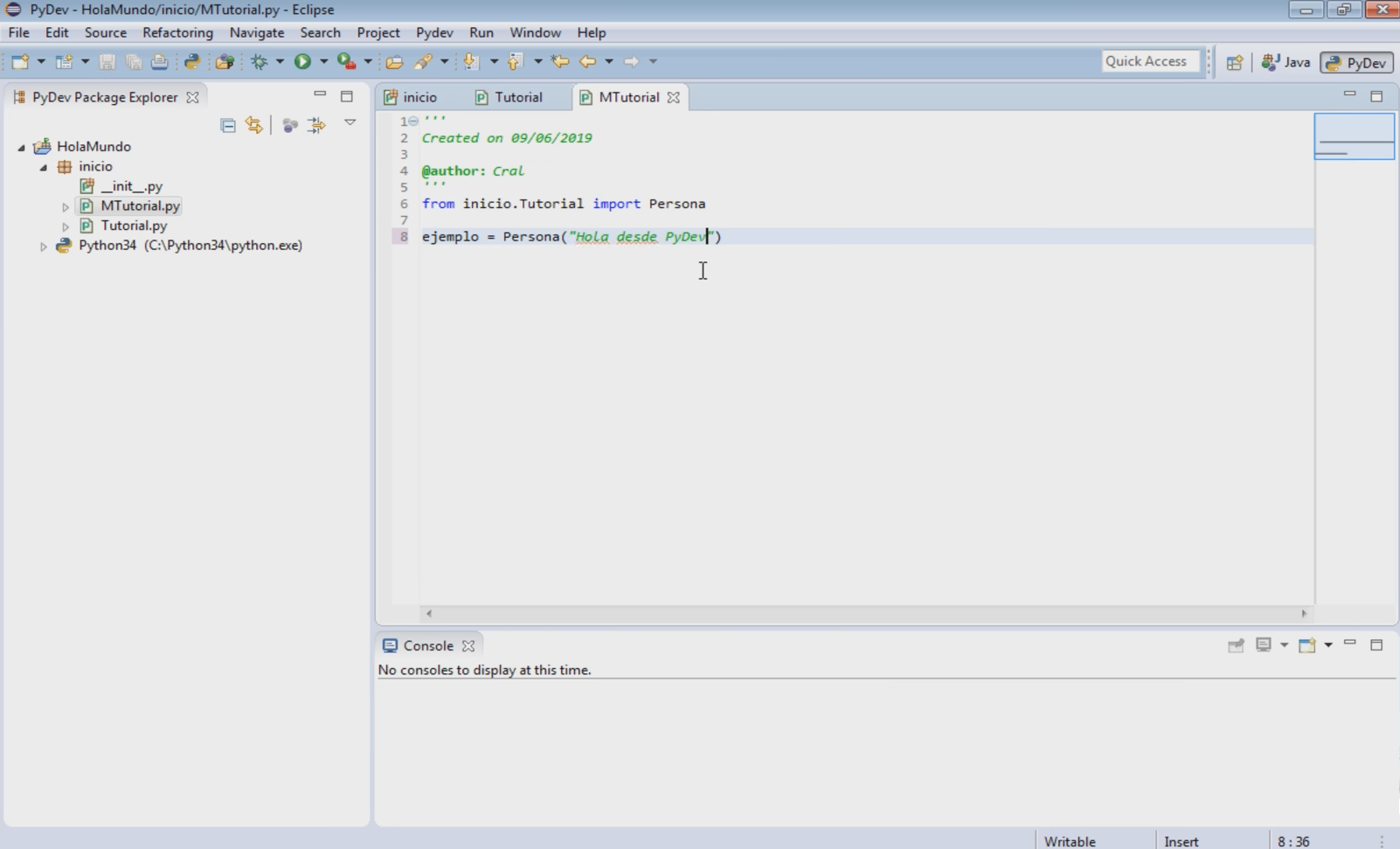Toggle Link with Editor in Package Explorer
This screenshot has width=1400, height=849.
(x=254, y=125)
